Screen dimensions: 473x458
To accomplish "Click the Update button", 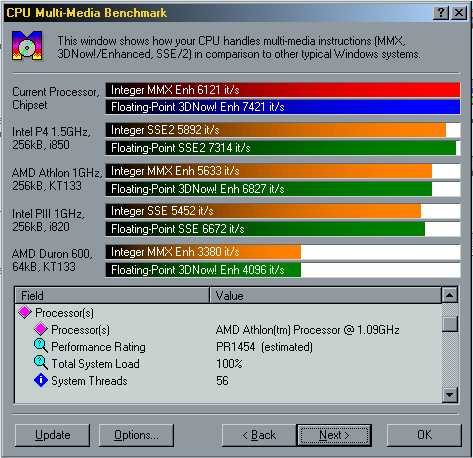I will (52, 435).
